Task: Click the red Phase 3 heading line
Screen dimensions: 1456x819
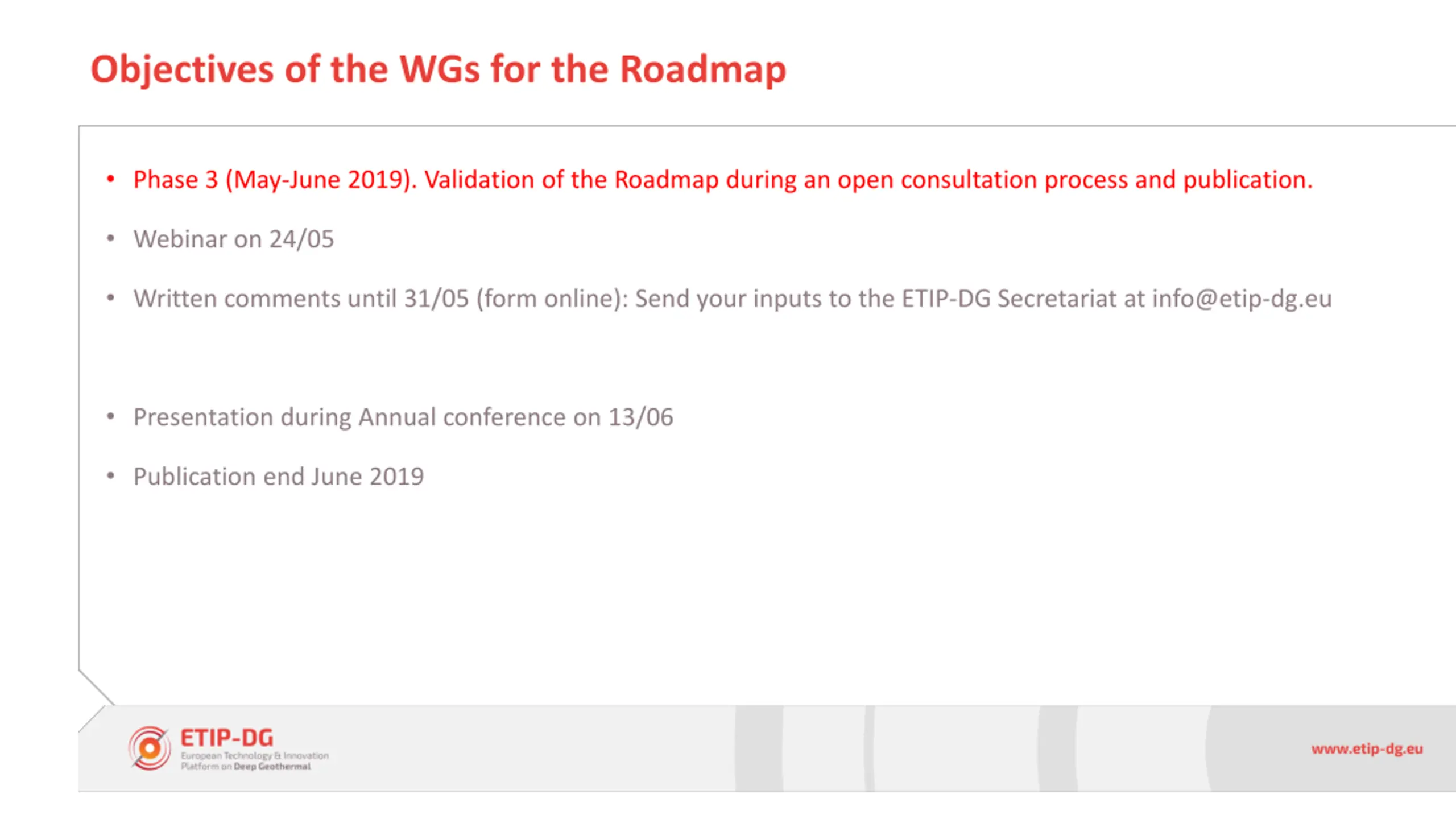Action: 723,180
